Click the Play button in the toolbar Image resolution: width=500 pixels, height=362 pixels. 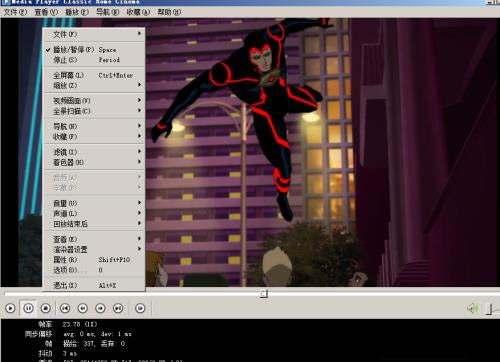click(10, 308)
